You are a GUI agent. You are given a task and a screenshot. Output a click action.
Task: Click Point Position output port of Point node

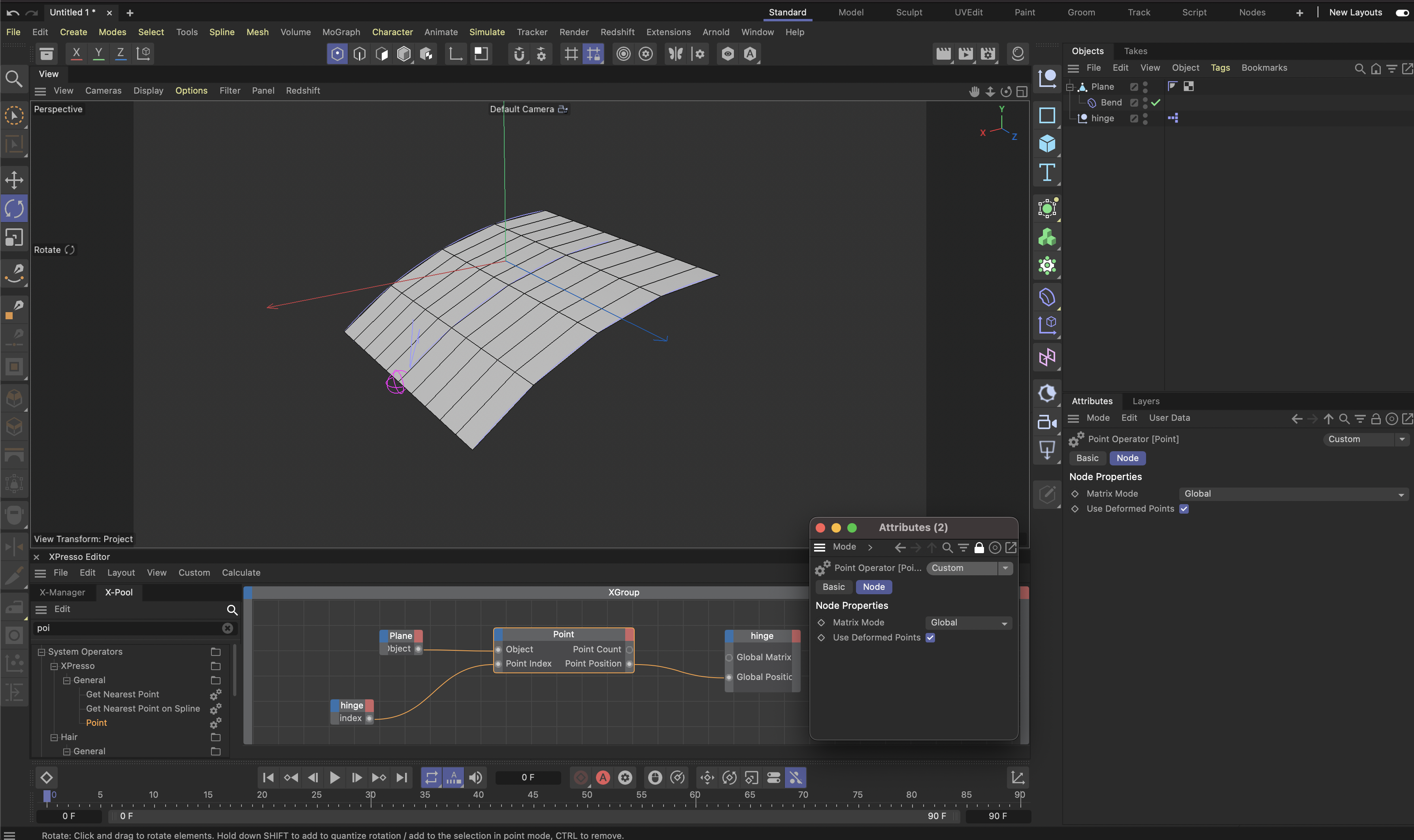pyautogui.click(x=629, y=664)
